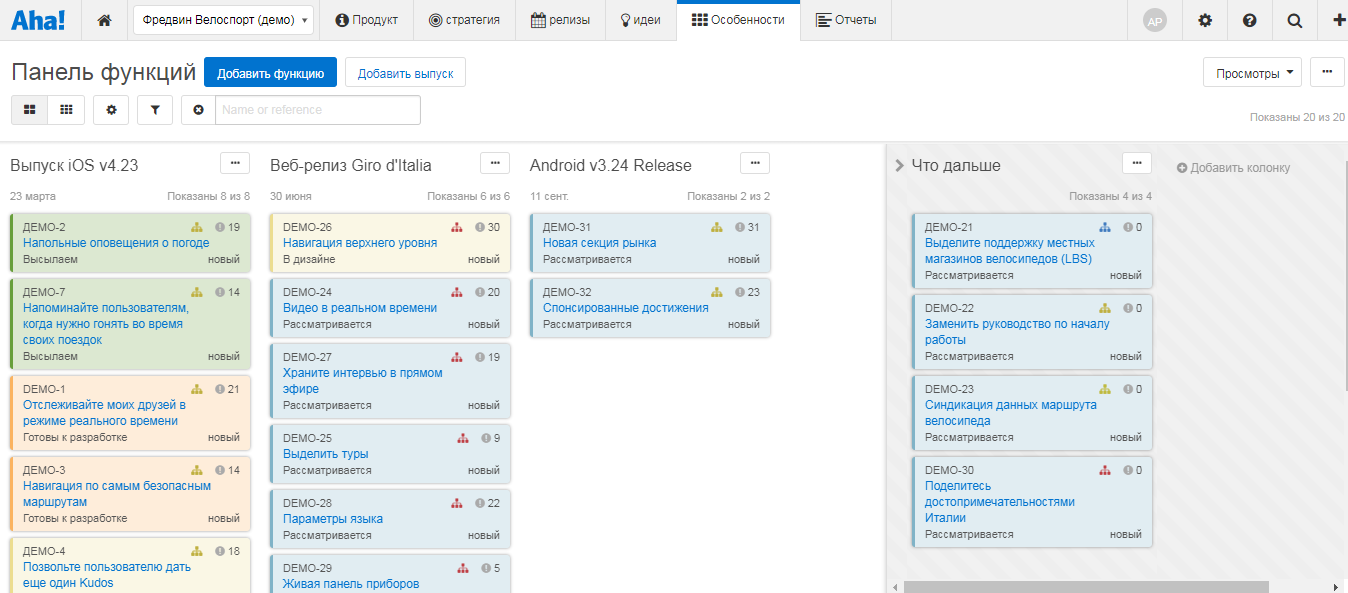Collapse the Что дальше column chevron

pyautogui.click(x=899, y=166)
